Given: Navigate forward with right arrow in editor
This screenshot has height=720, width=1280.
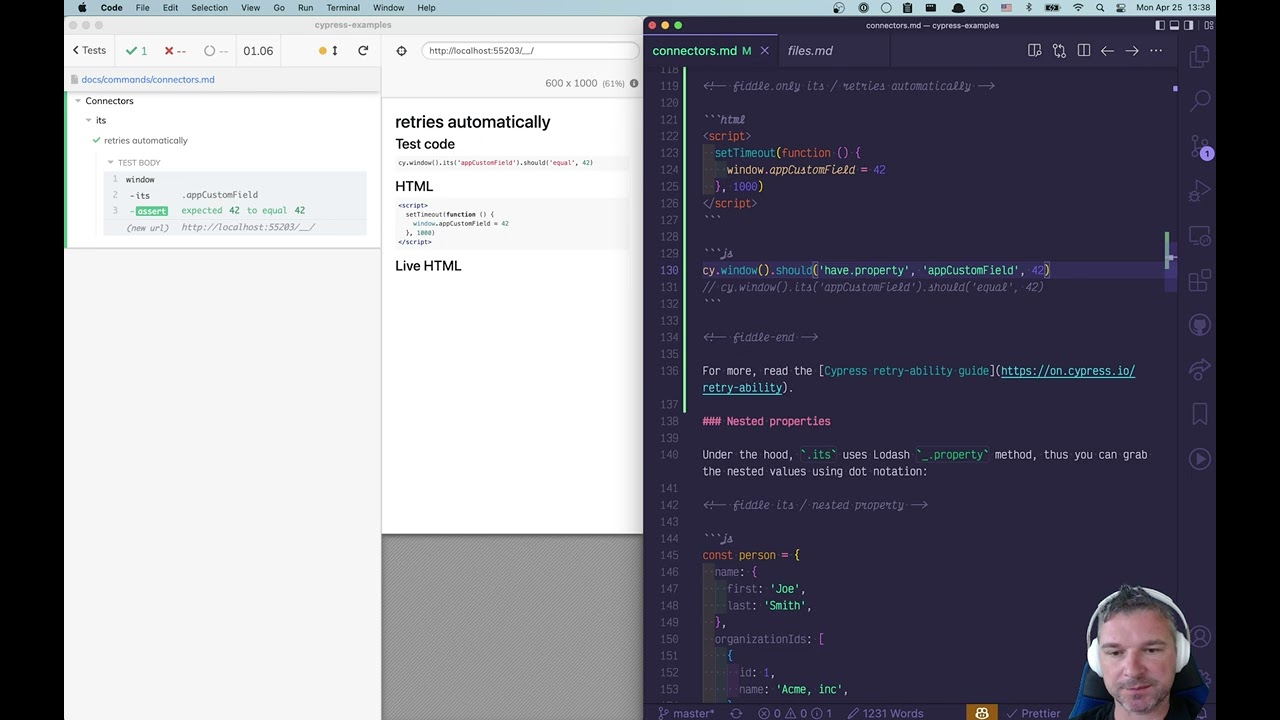Looking at the screenshot, I should (1132, 50).
